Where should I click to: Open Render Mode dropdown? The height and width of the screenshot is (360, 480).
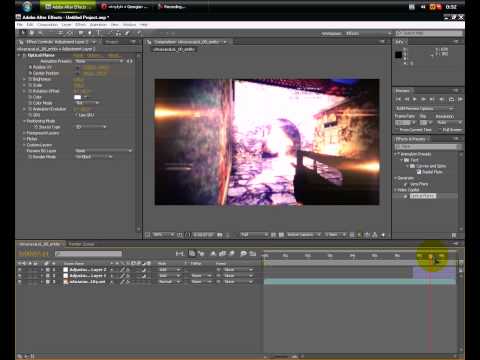tap(94, 157)
